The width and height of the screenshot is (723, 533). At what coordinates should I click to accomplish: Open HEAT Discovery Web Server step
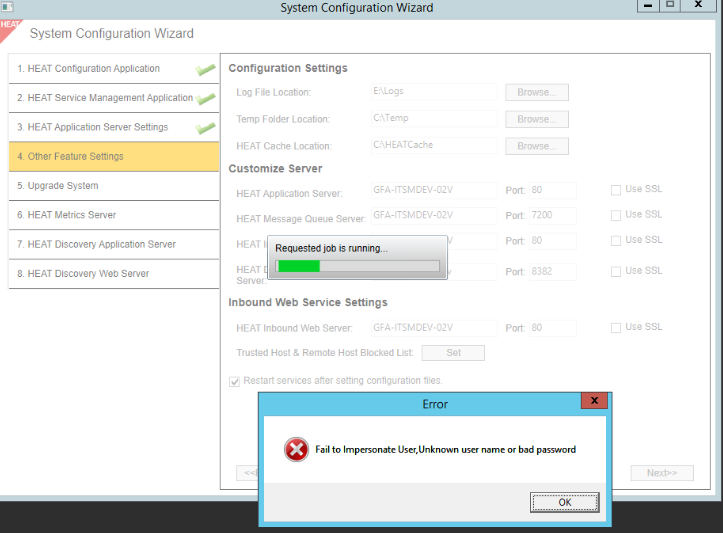click(113, 274)
